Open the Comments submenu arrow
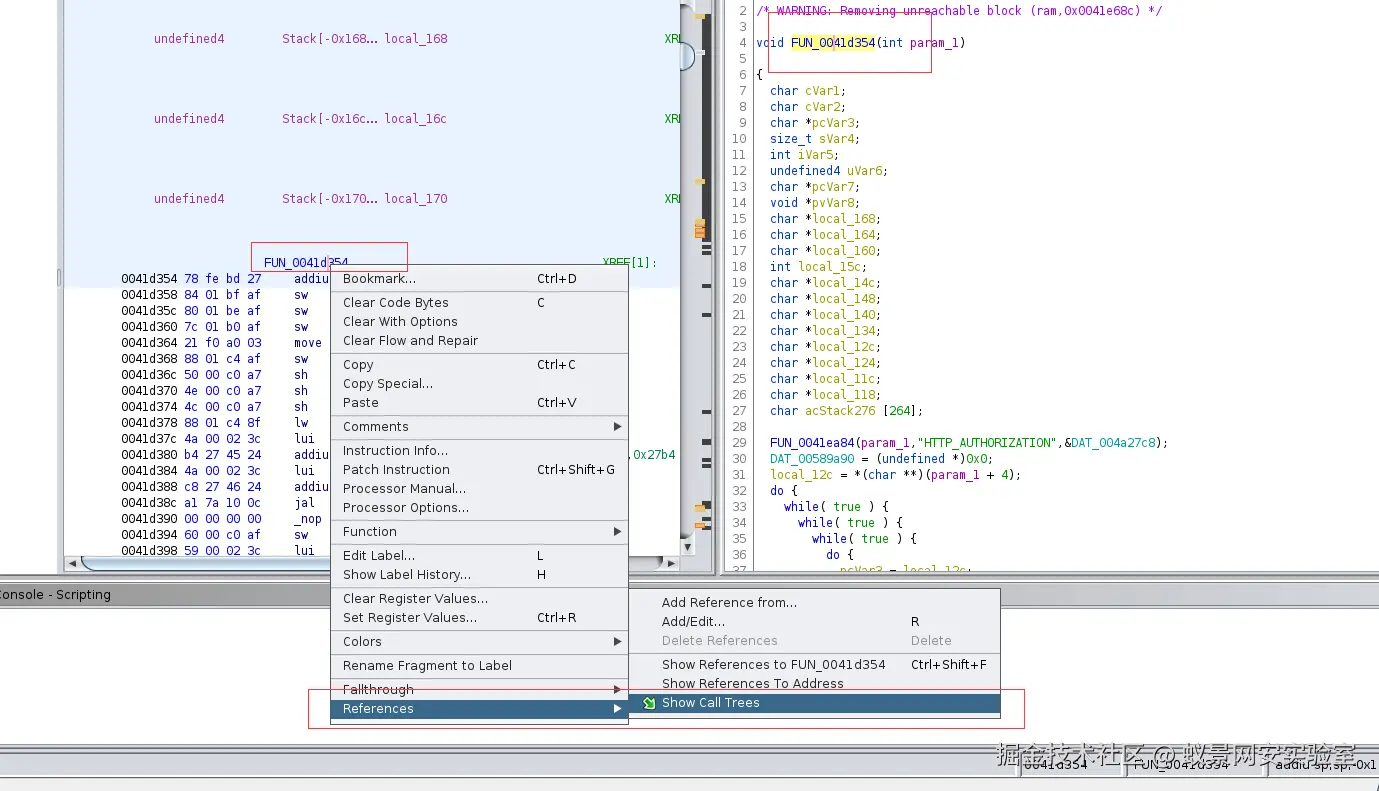Image resolution: width=1379 pixels, height=791 pixels. 617,427
